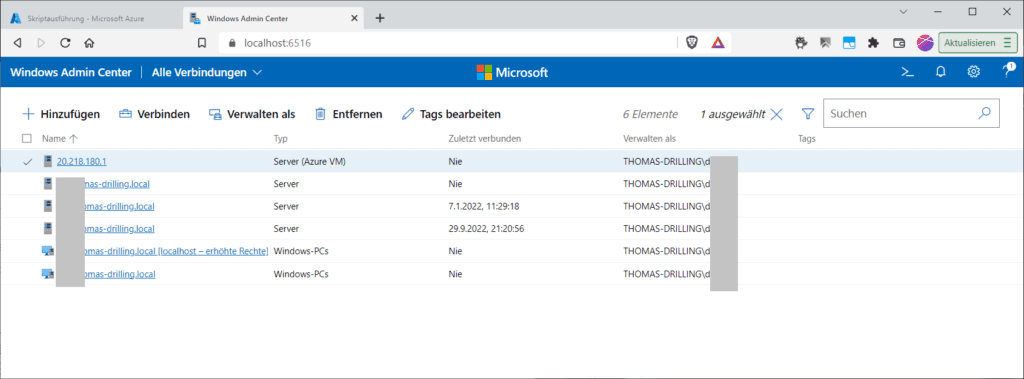Click the search magnifier icon
This screenshot has height=379, width=1024.
984,113
